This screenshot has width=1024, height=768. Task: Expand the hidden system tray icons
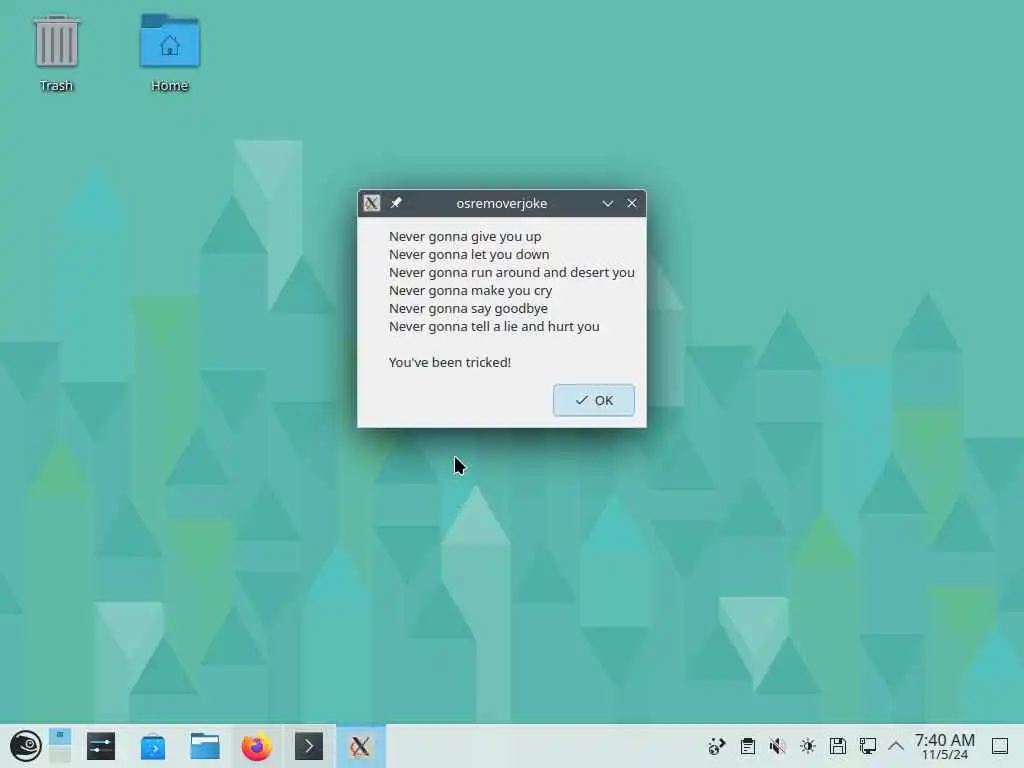896,746
